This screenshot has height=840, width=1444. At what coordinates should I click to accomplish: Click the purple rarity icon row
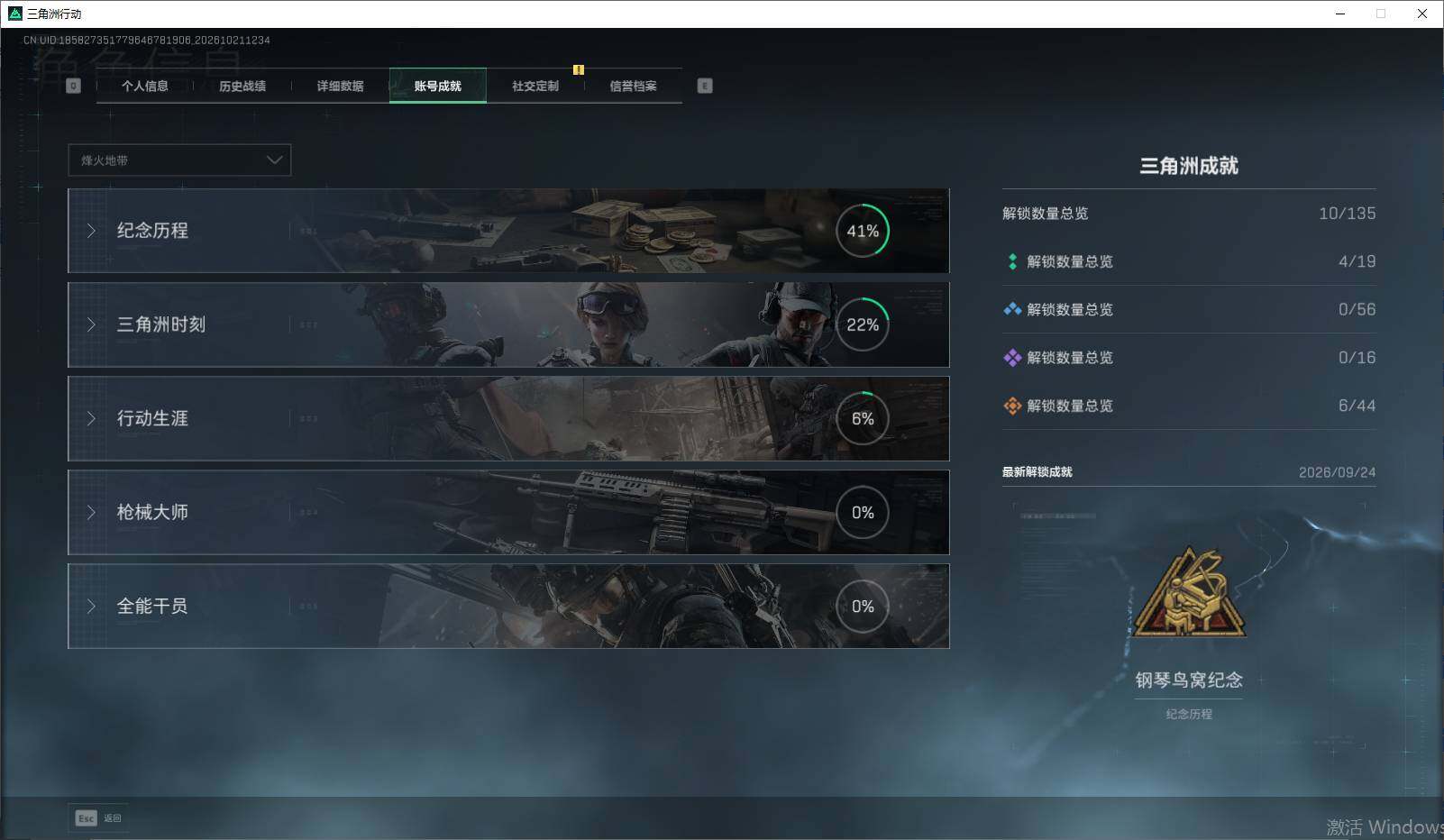point(1189,358)
